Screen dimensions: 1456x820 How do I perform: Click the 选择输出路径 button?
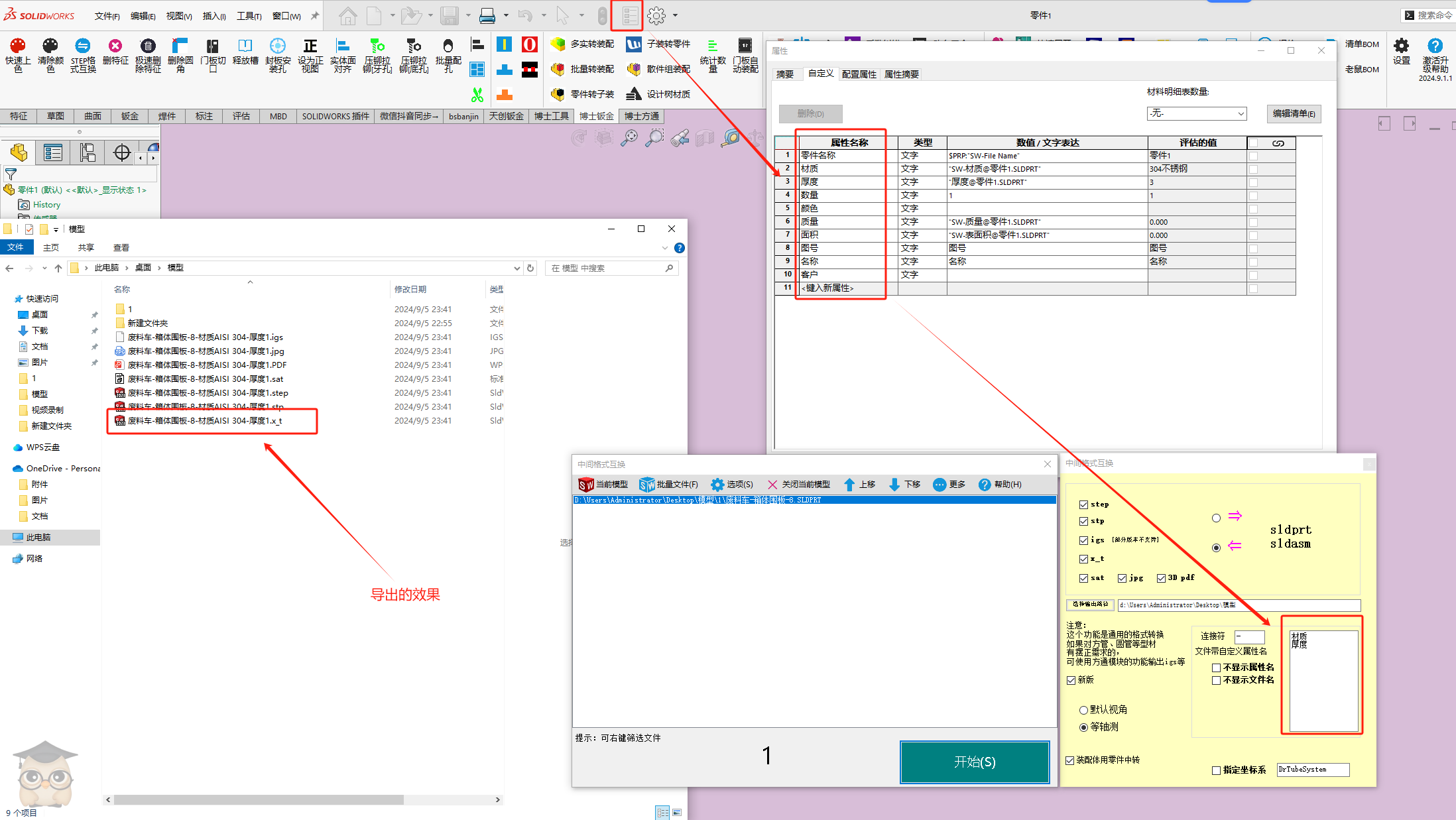pos(1090,605)
